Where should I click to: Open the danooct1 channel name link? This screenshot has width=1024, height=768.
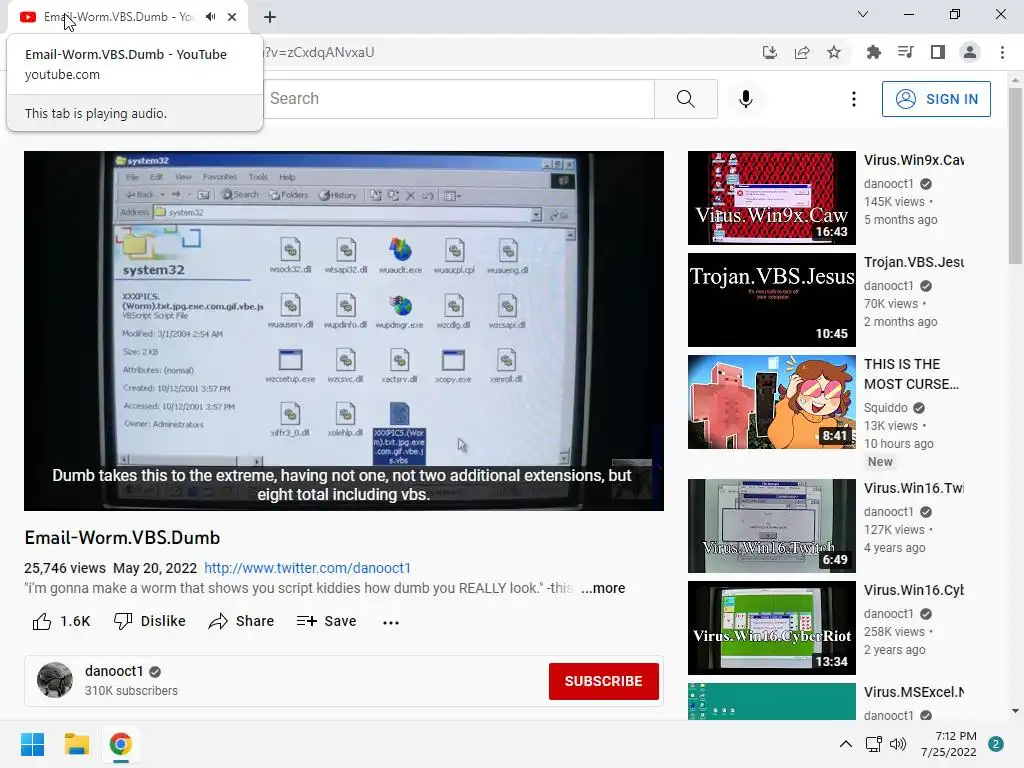(x=114, y=671)
